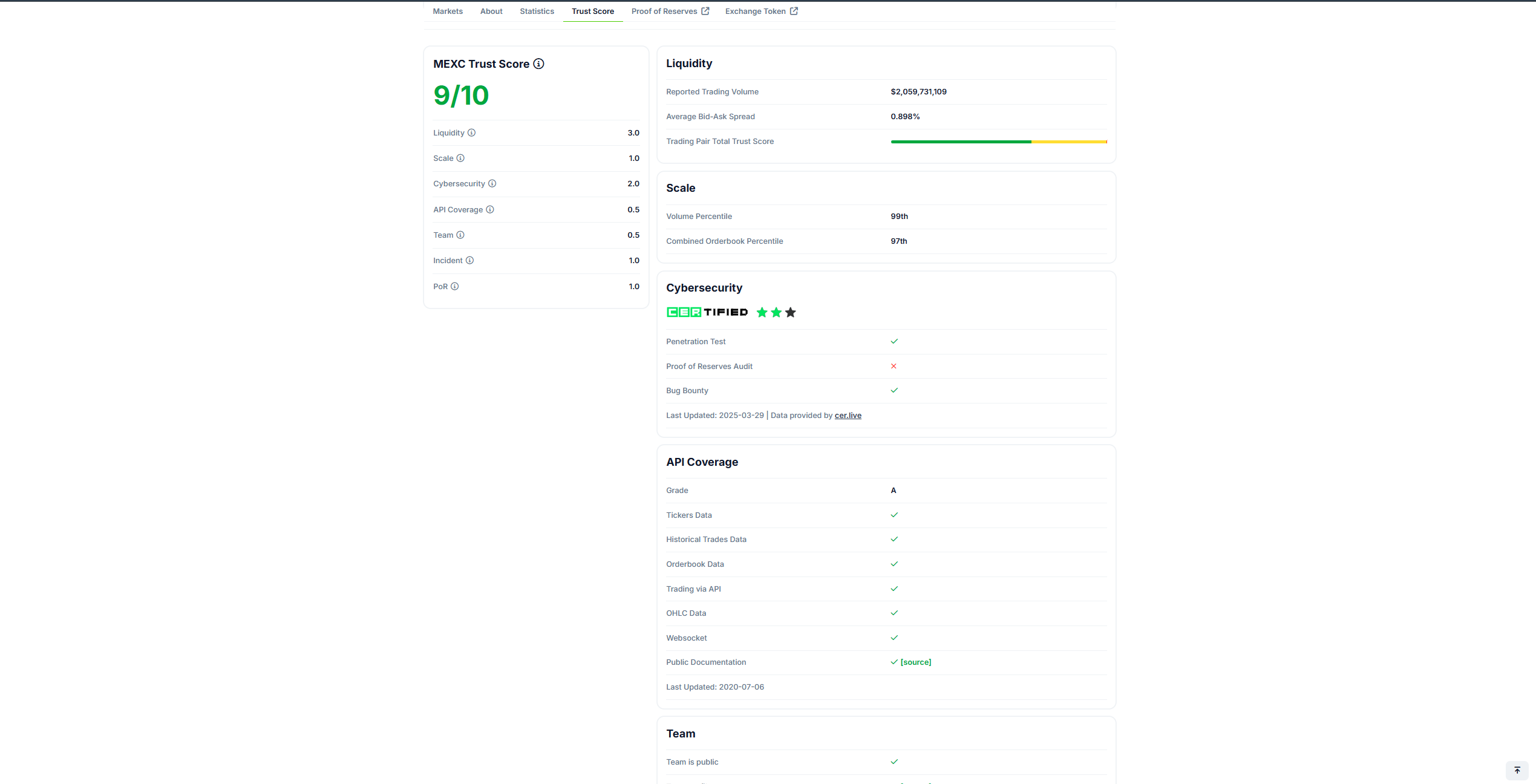Open the Liquidity info tooltip icon
1536x784 pixels.
[x=471, y=132]
